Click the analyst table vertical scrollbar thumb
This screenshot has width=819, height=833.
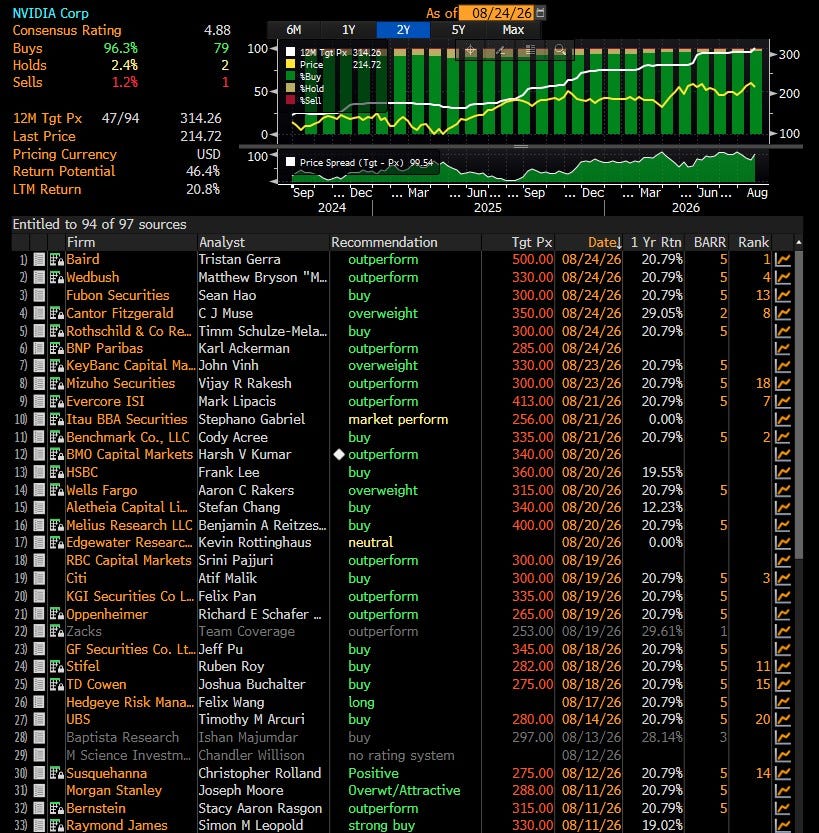pyautogui.click(x=798, y=404)
